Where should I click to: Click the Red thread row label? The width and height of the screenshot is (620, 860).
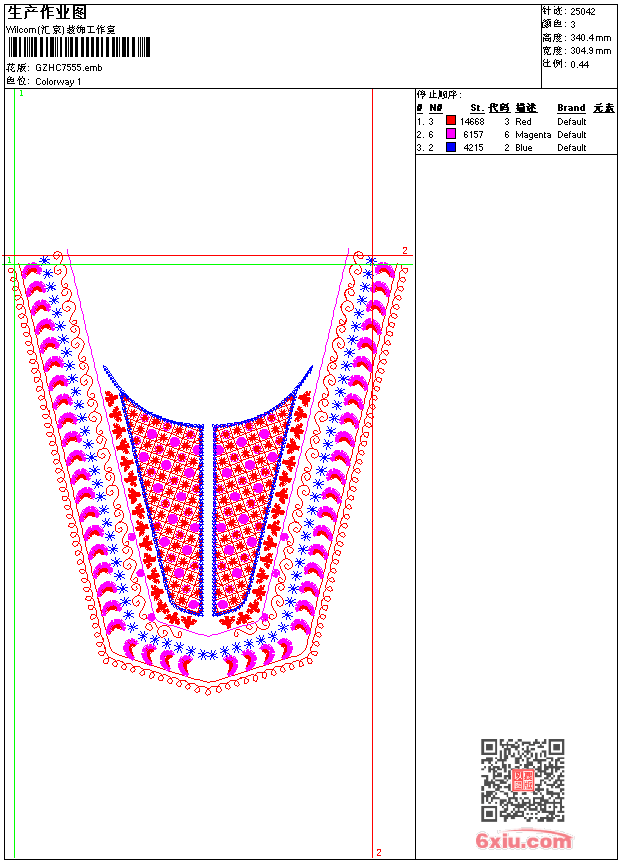pyautogui.click(x=523, y=121)
